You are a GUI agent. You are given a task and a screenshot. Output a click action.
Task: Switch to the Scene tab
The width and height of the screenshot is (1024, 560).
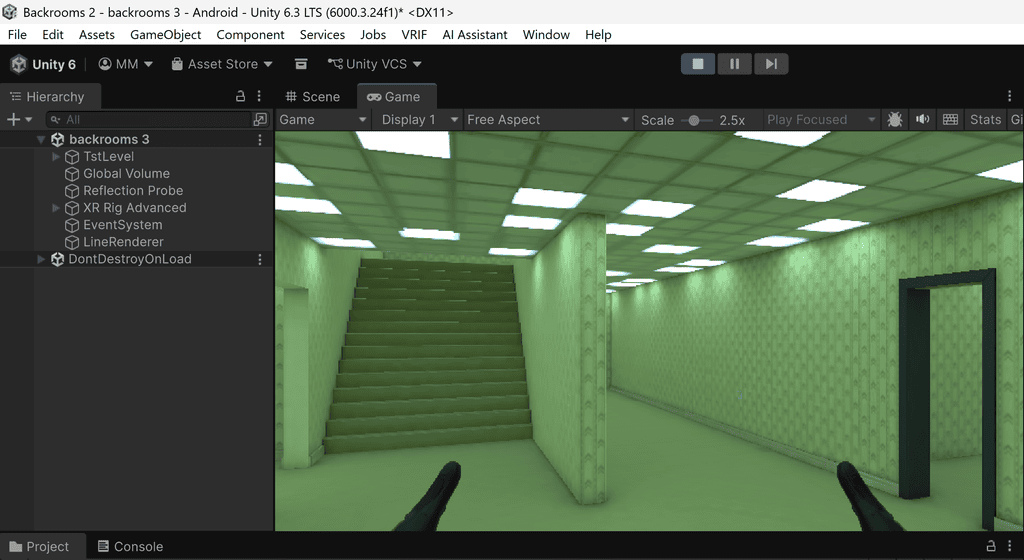tap(313, 97)
